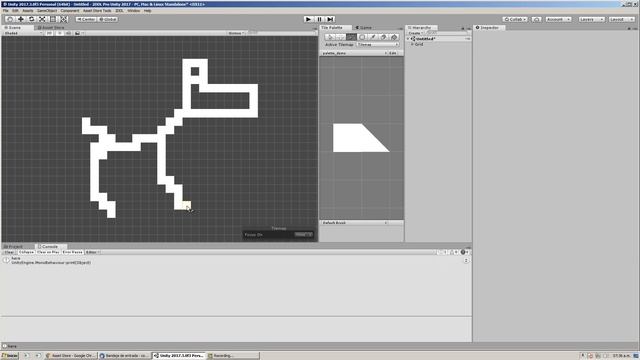Choose the Picker tool in Tile Palette
This screenshot has height=360, width=640.
[372, 37]
